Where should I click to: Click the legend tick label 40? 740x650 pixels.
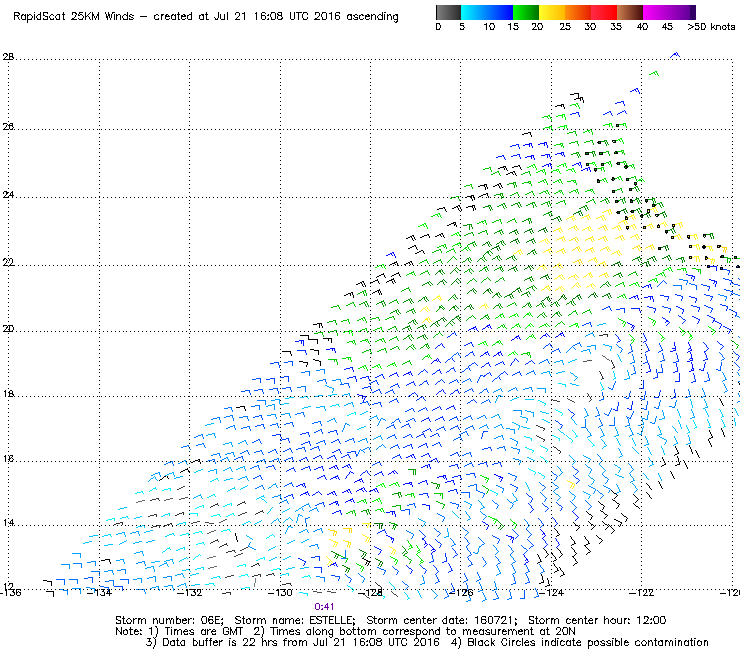click(642, 27)
